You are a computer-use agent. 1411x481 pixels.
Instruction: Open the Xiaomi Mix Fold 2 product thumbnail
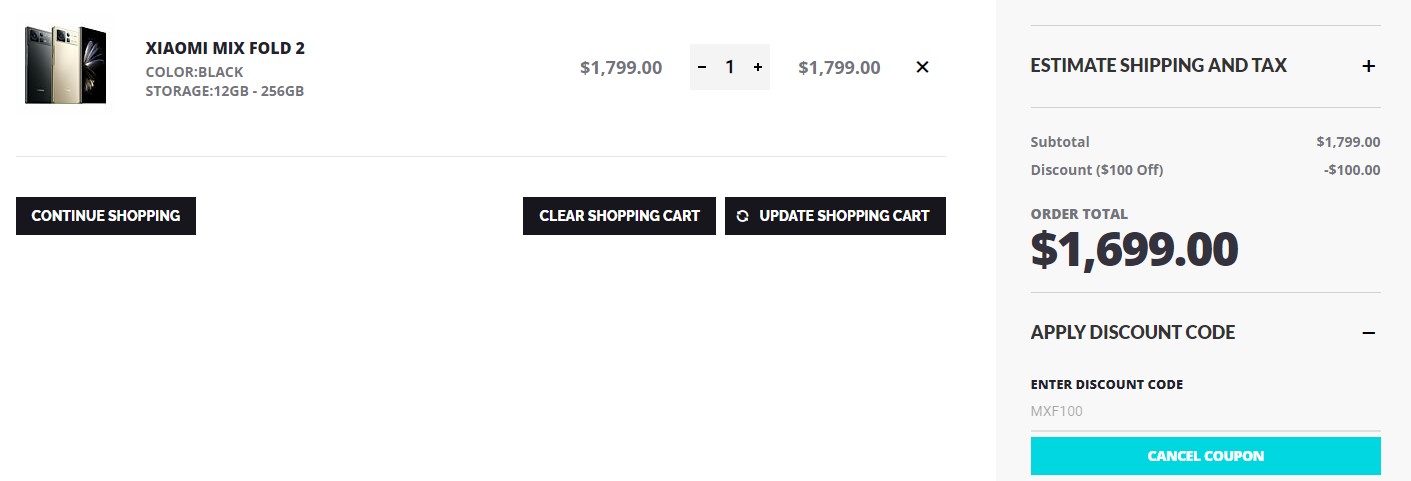point(65,65)
